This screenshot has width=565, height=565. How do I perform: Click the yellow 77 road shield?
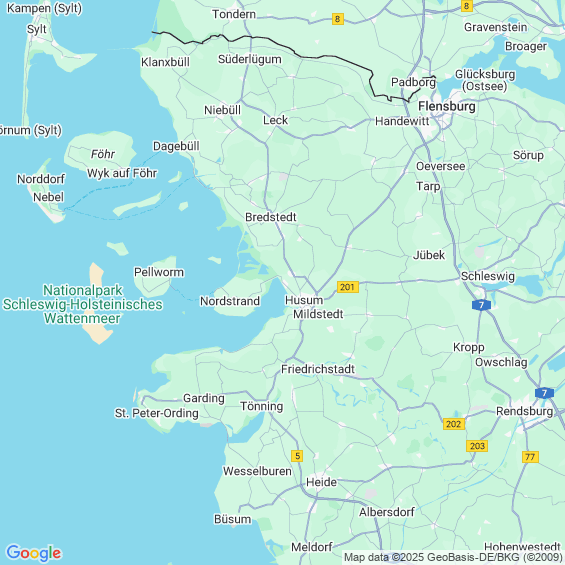coord(530,457)
